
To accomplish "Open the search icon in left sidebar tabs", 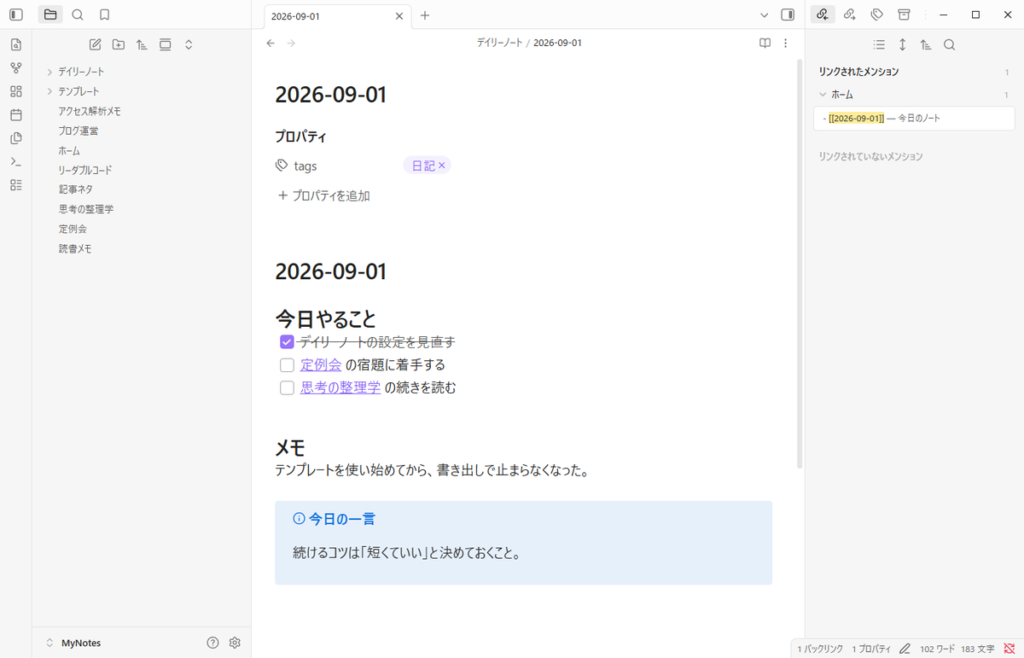I will click(x=77, y=14).
